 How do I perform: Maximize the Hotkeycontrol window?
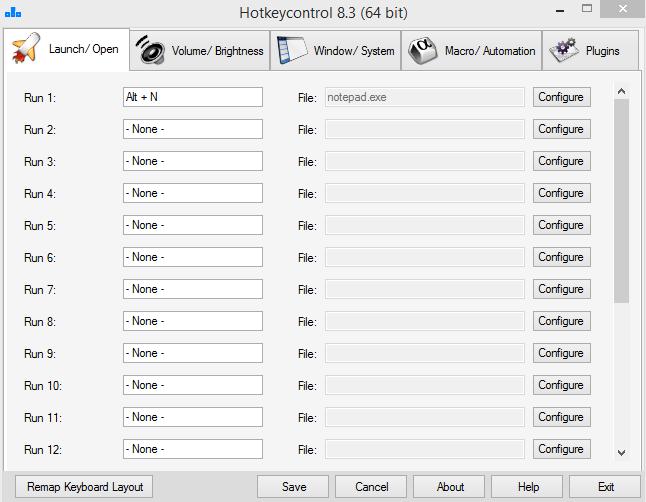tap(587, 8)
